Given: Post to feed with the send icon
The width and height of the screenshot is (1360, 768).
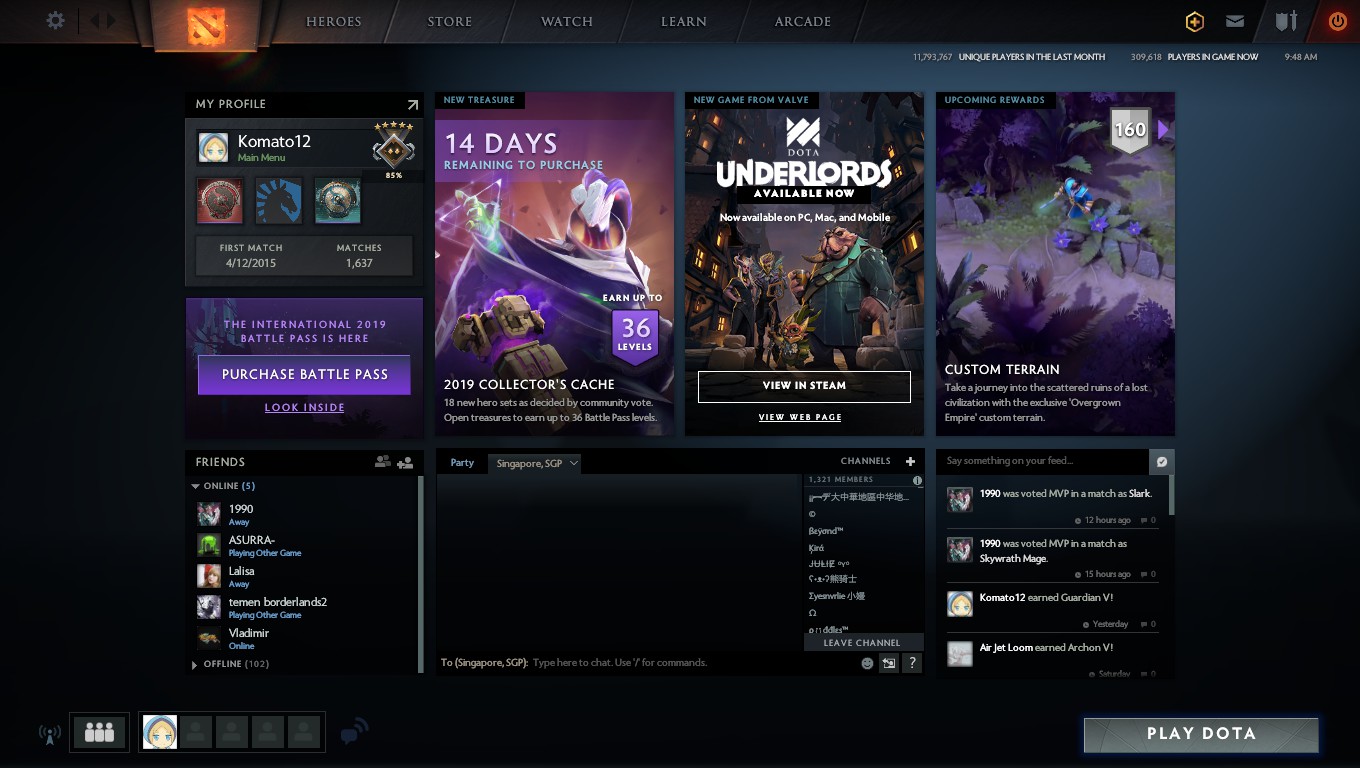Looking at the screenshot, I should (x=1162, y=461).
